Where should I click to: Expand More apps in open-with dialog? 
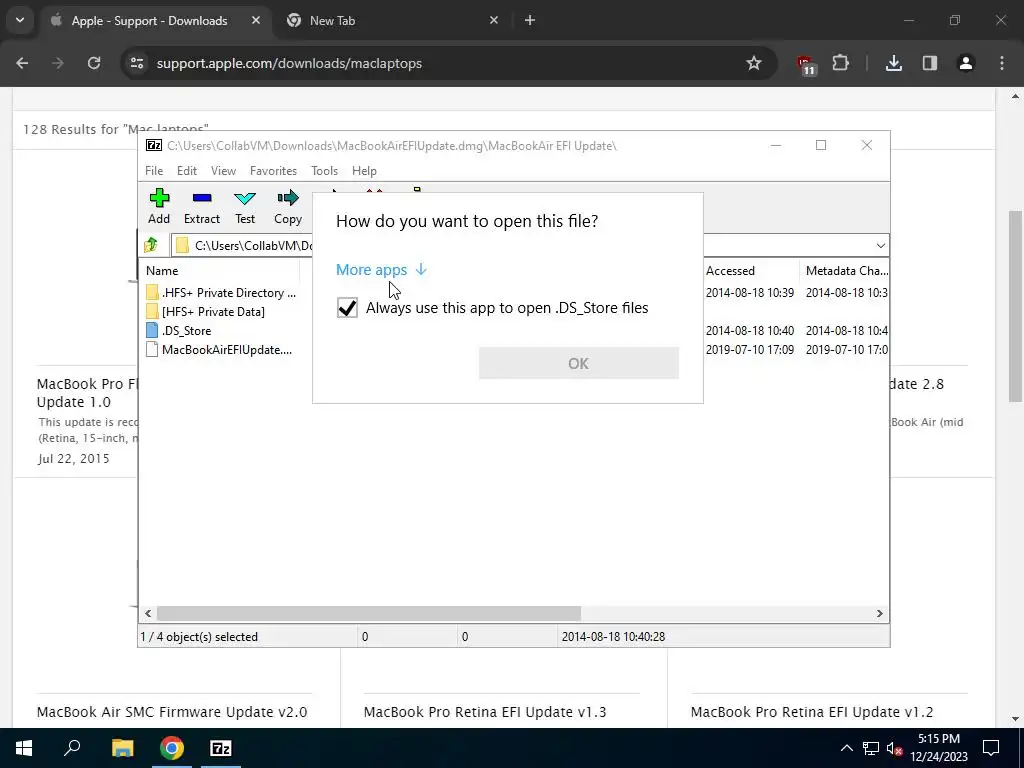click(x=381, y=270)
